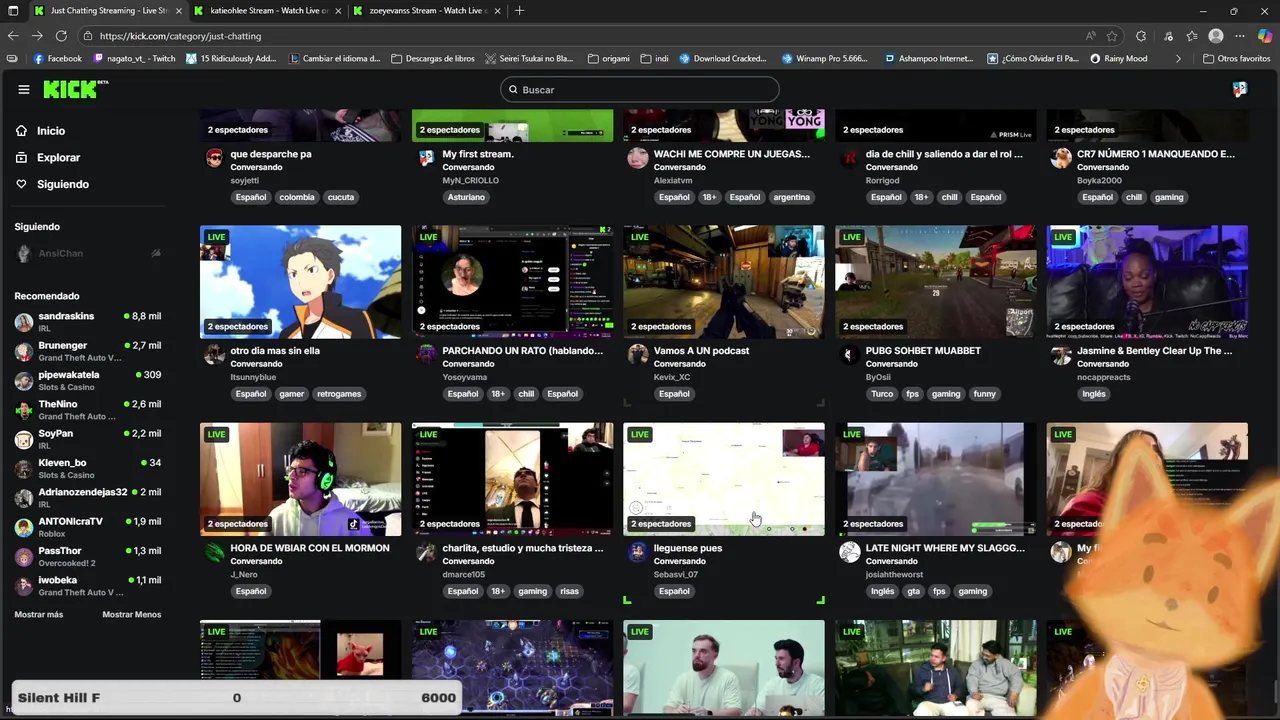
Task: Close the Just Chatting Streaming tab
Action: point(179,11)
